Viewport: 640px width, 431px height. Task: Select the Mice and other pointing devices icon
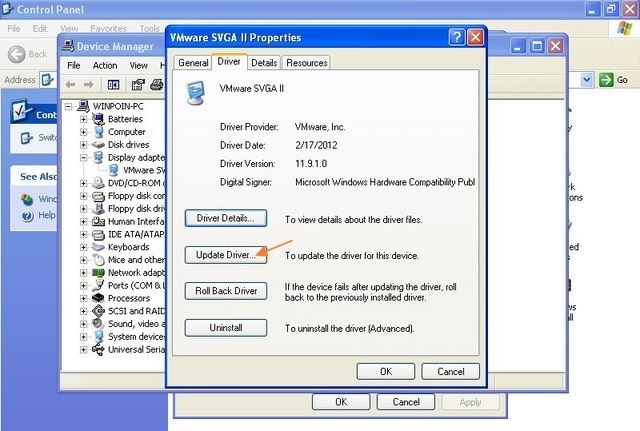point(98,260)
